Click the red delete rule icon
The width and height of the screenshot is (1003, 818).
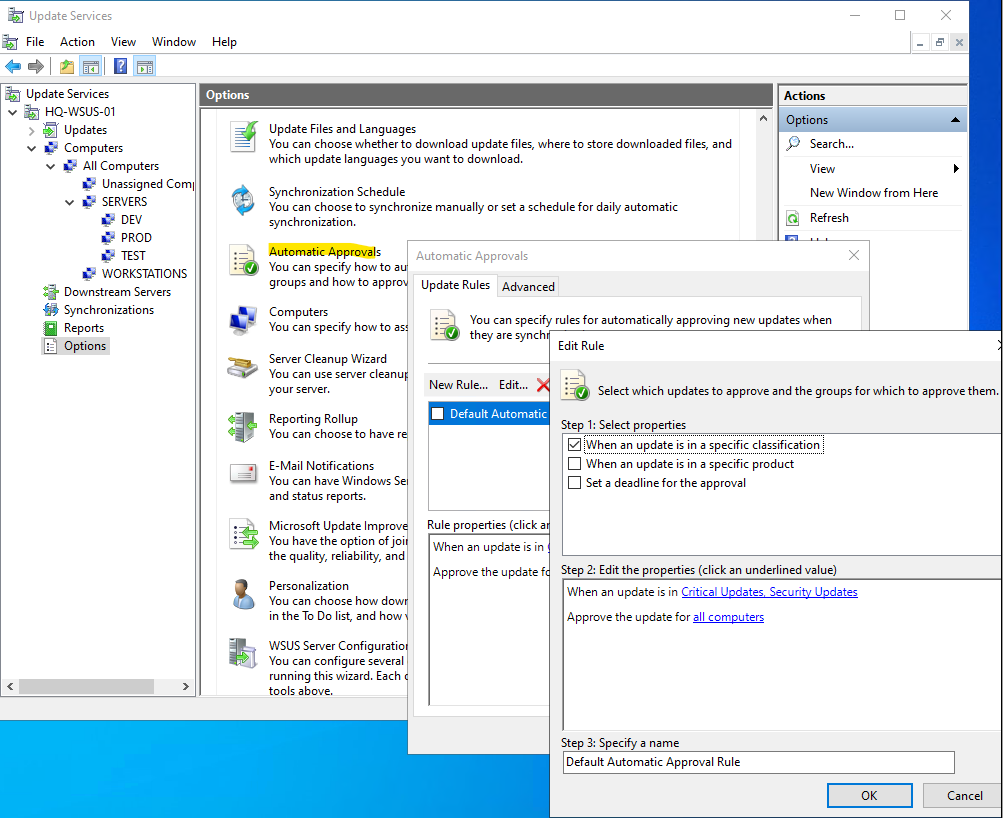point(543,385)
